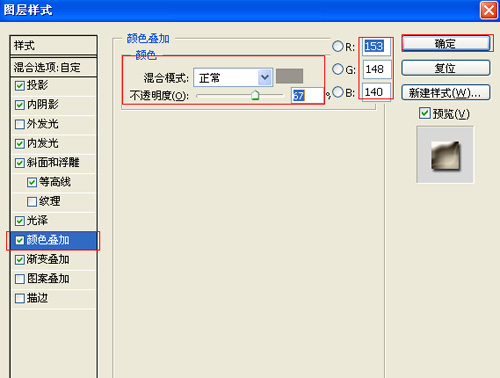Click the B value field 140

click(x=376, y=92)
